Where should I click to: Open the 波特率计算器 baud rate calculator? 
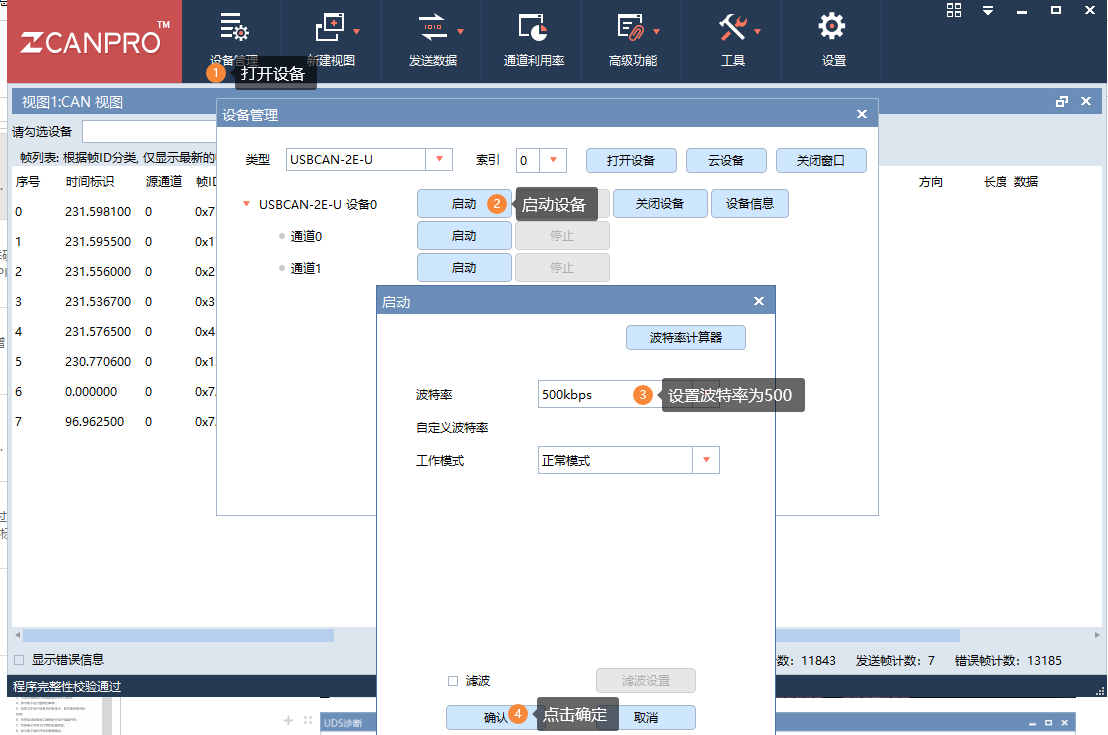point(684,337)
